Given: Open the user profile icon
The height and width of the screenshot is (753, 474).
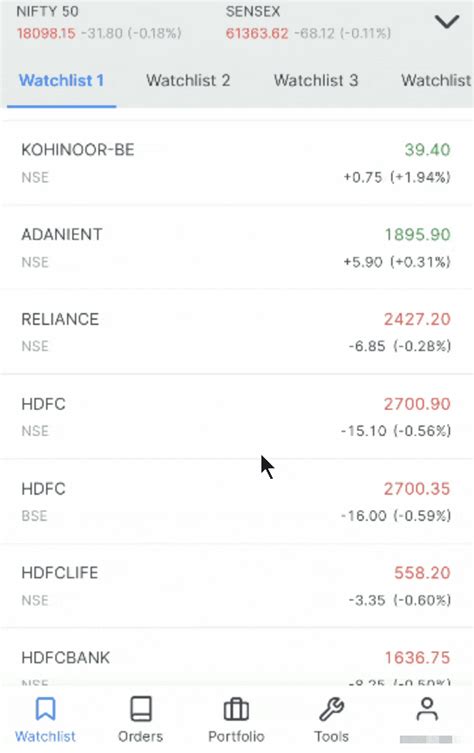Looking at the screenshot, I should coord(426,709).
